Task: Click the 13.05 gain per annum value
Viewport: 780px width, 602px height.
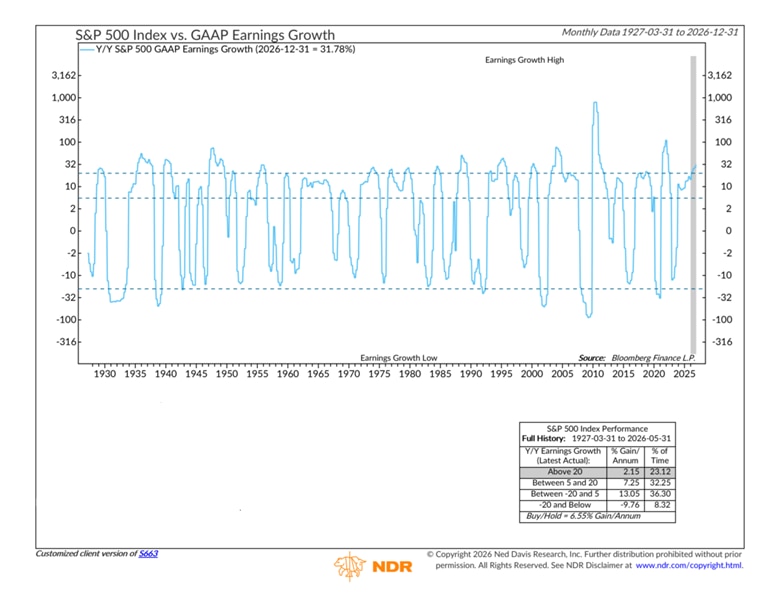Action: [x=629, y=494]
